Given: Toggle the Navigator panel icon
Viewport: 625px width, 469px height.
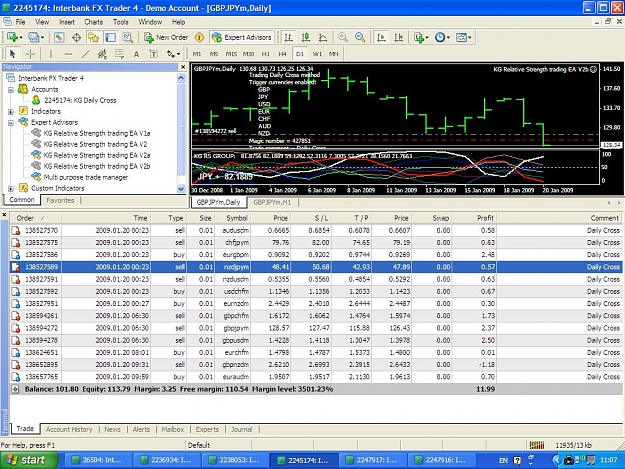Looking at the screenshot, I should pyautogui.click(x=93, y=37).
